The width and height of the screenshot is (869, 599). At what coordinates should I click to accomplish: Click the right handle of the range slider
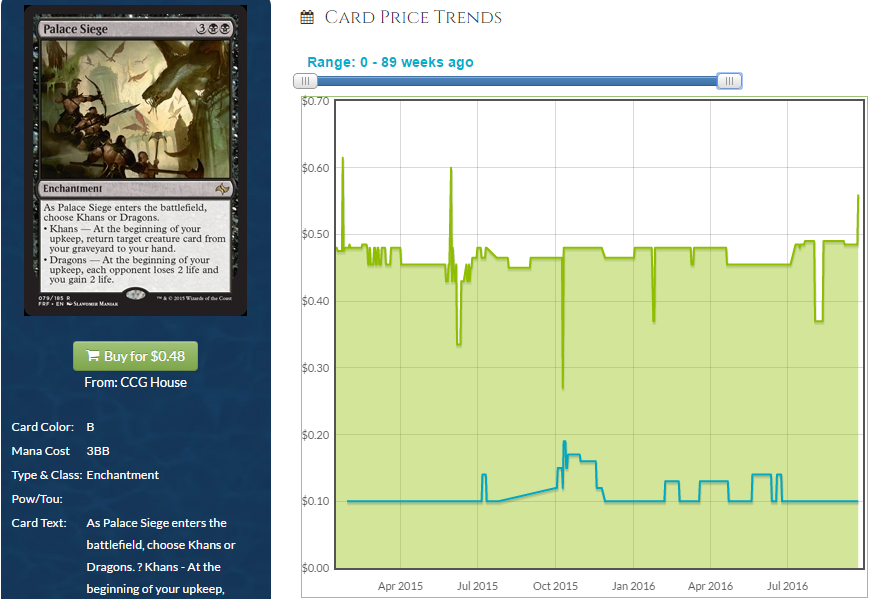coord(729,81)
